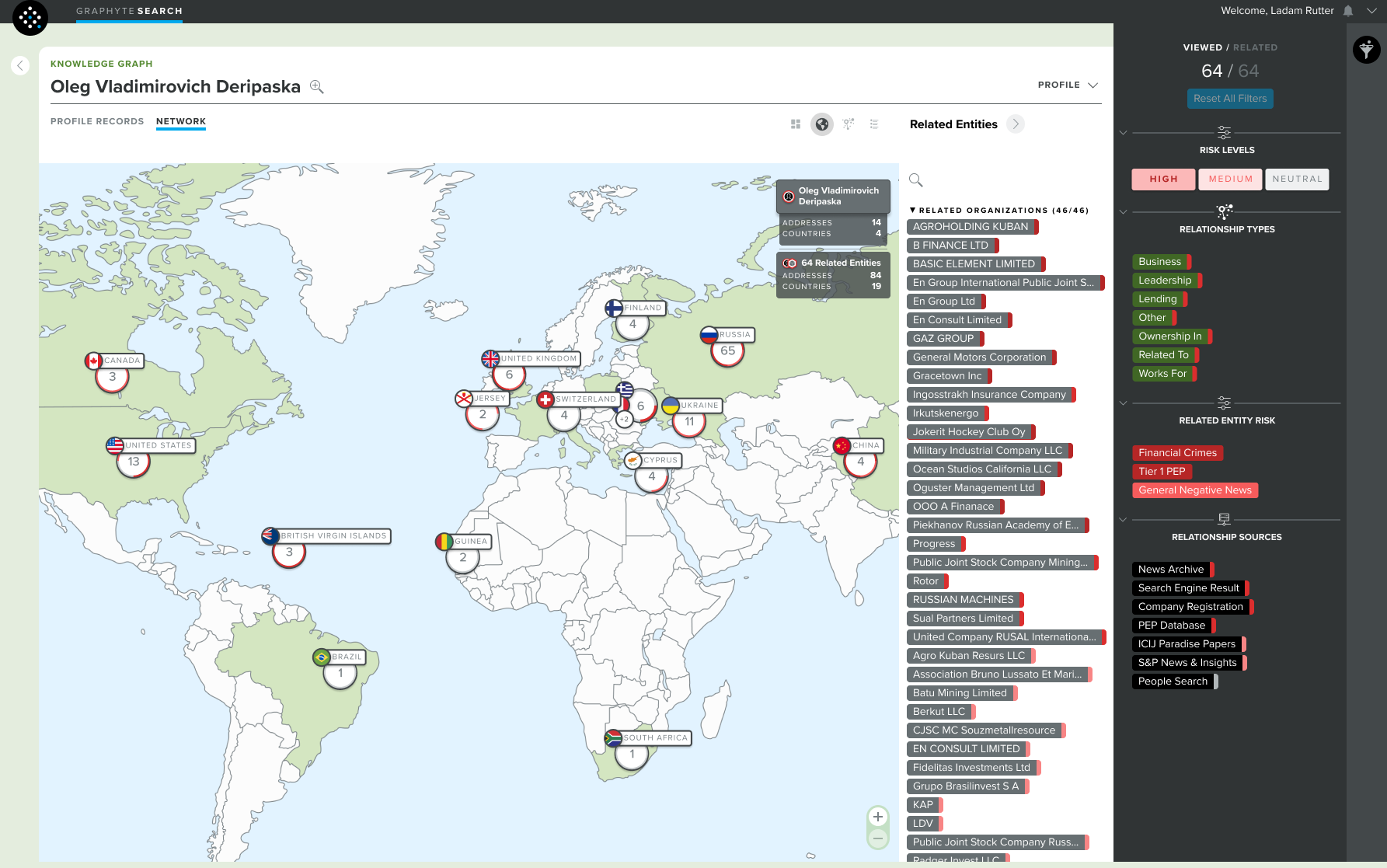Screen dimensions: 1387x868
Task: Open the network graph view icon
Action: pyautogui.click(x=849, y=124)
